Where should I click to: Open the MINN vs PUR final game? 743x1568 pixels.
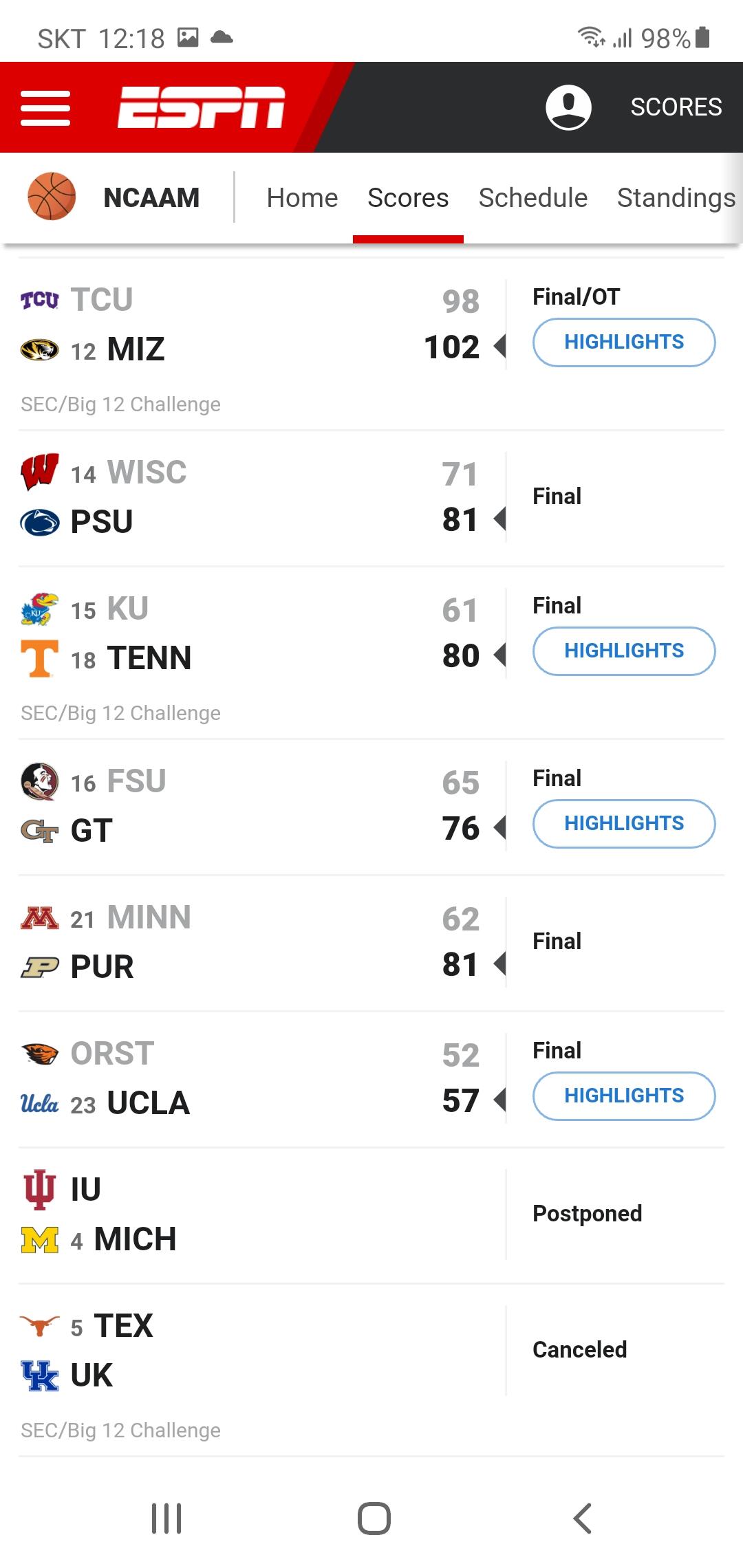point(371,942)
